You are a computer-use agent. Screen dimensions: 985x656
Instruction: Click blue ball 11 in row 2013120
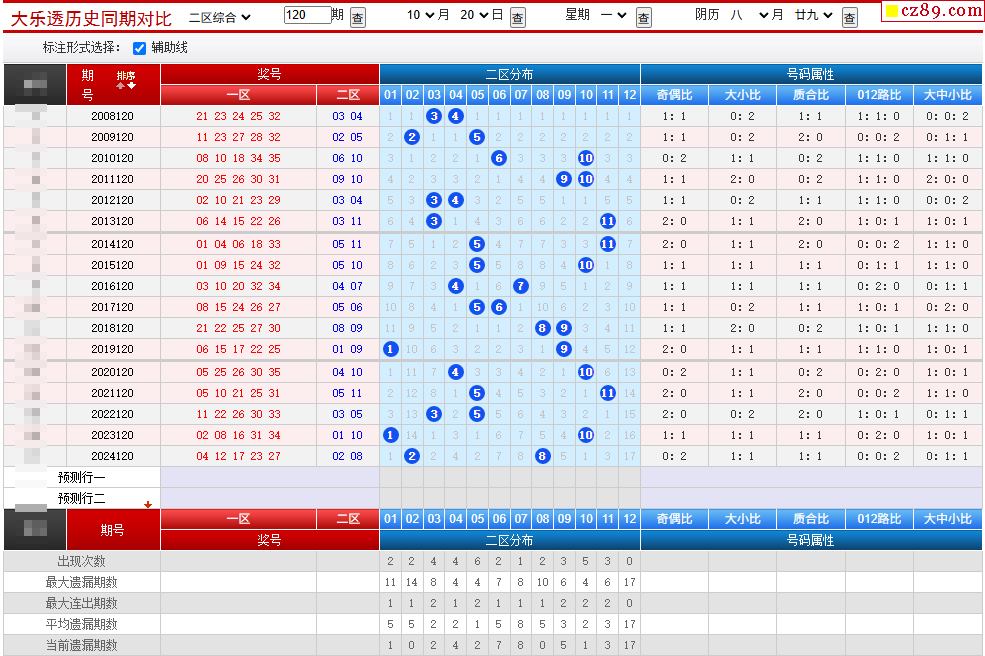(x=607, y=221)
